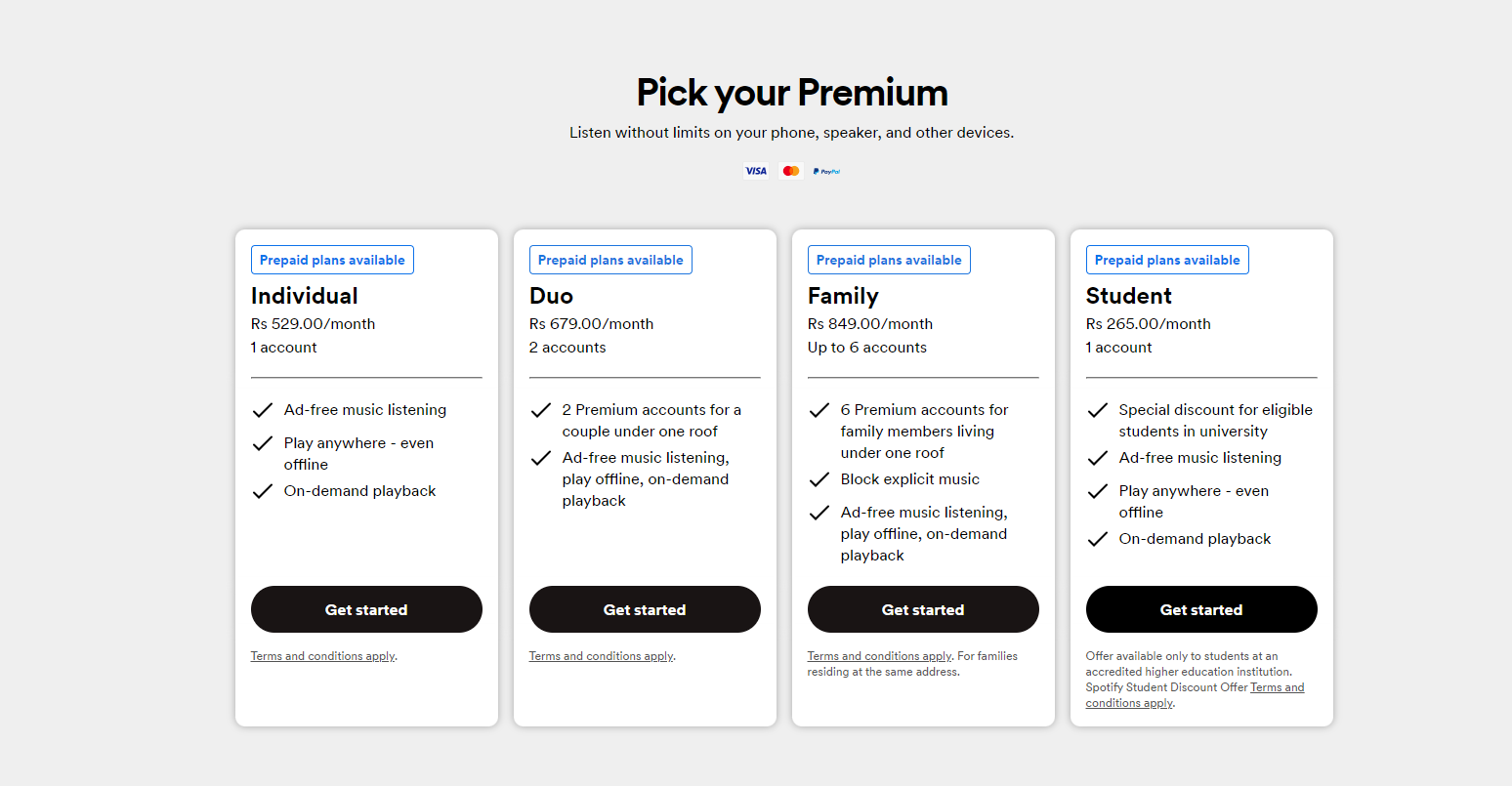Viewport: 1512px width, 786px height.
Task: Open Terms and conditions under Duo plan
Action: 602,656
